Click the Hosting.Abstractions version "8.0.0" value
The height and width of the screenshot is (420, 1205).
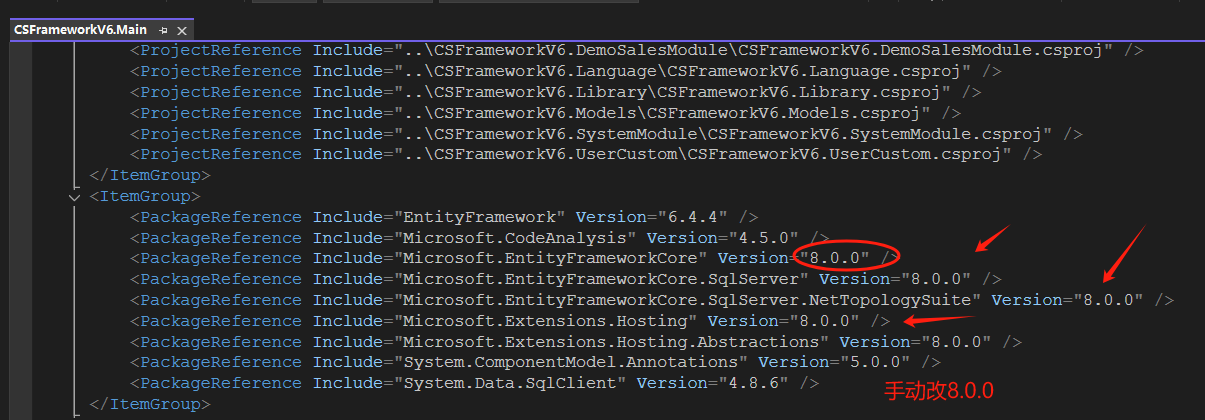[957, 342]
